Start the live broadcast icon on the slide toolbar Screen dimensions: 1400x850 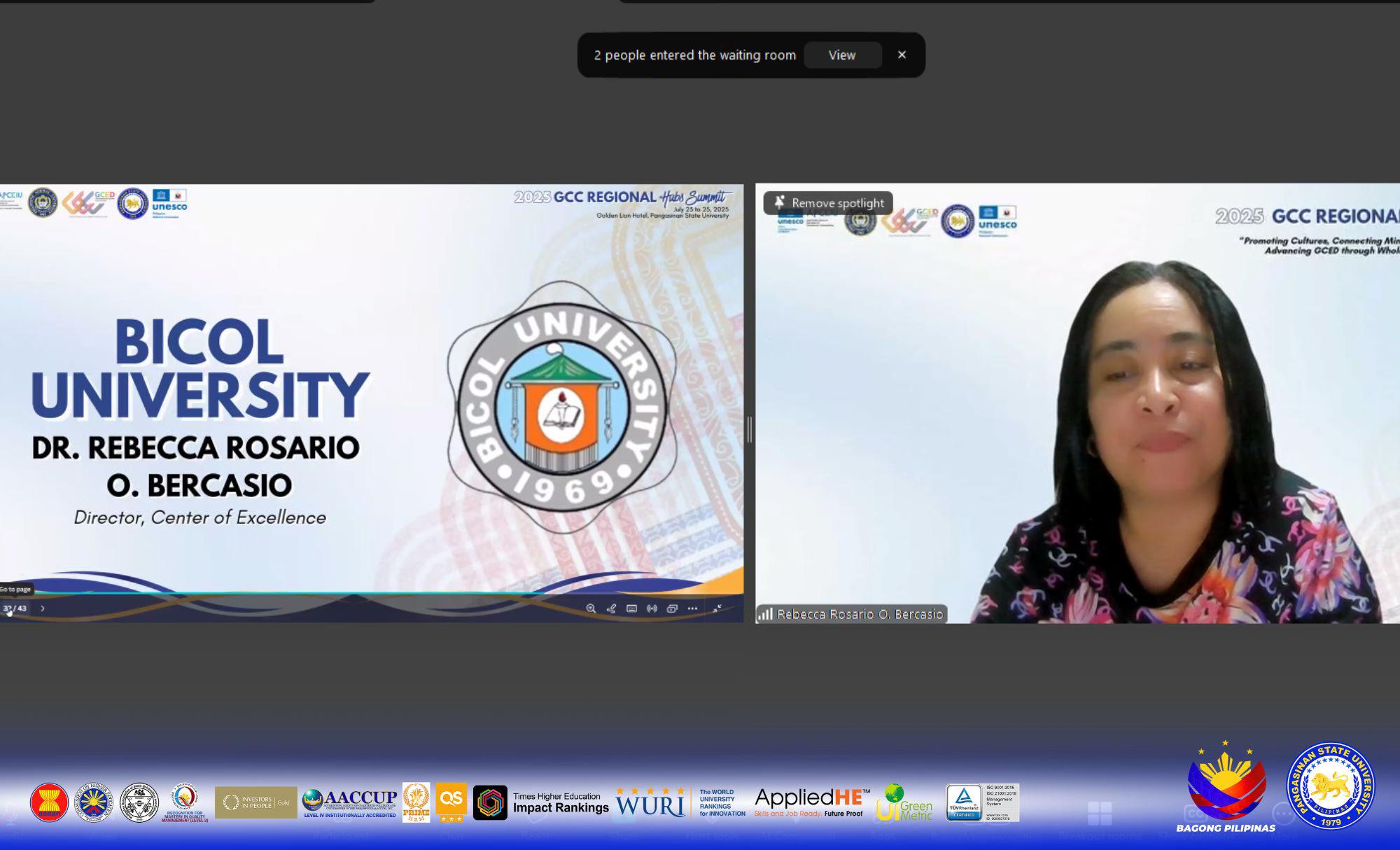(652, 608)
